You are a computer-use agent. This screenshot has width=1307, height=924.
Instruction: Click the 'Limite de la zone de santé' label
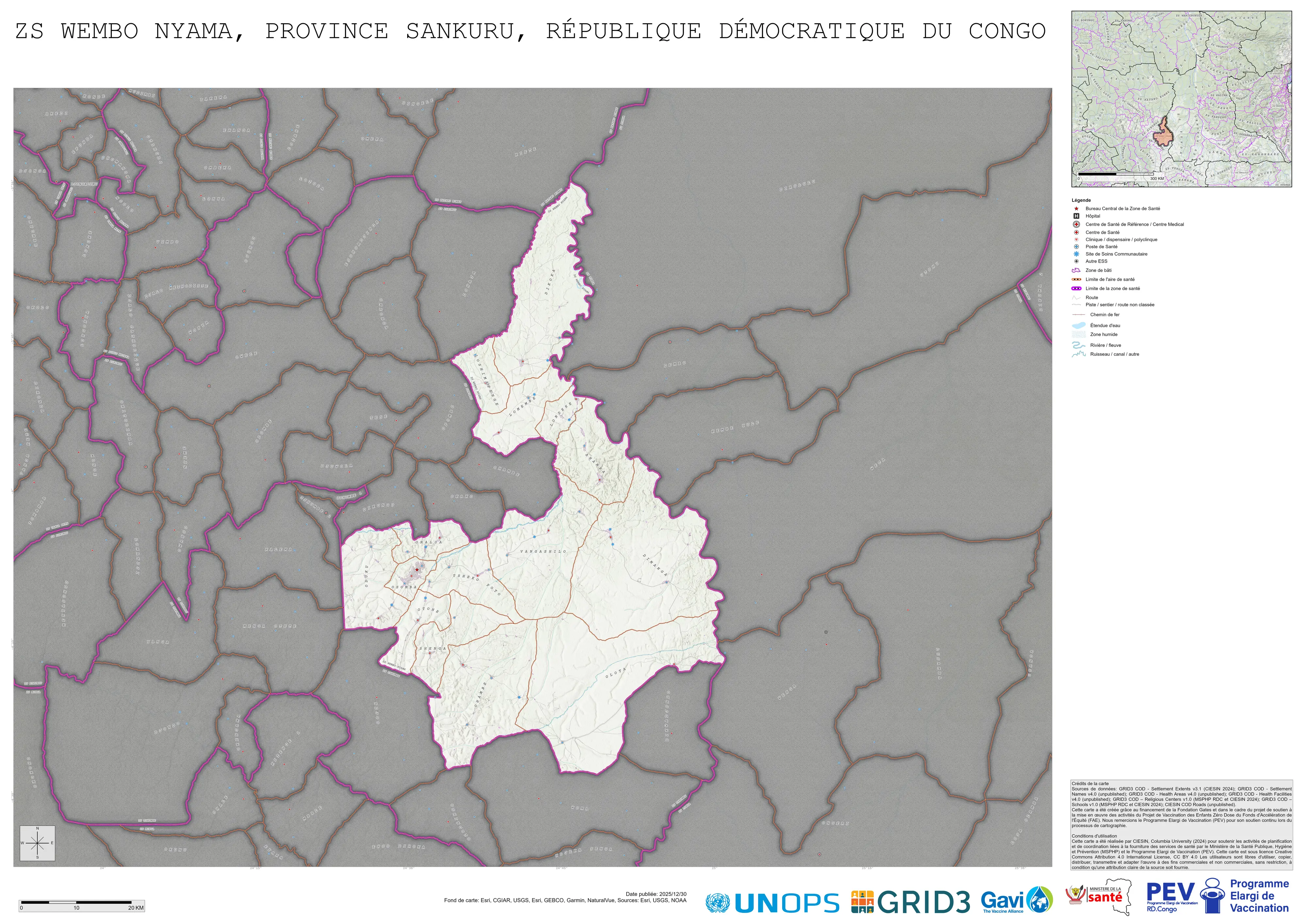coord(1112,288)
